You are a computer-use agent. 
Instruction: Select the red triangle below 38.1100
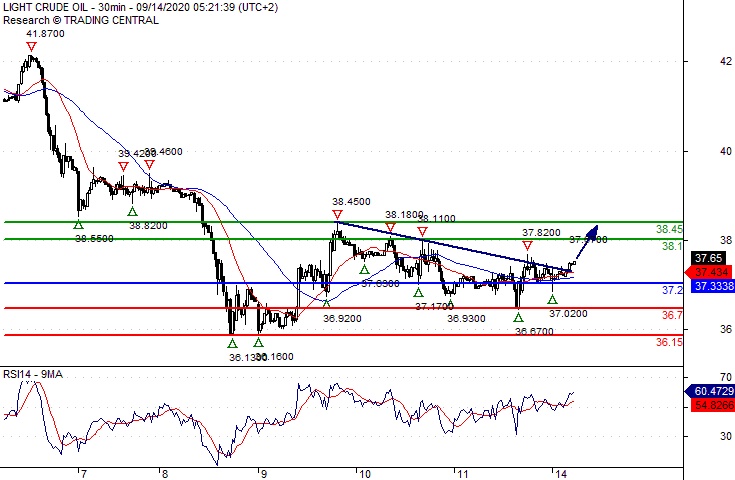[422, 232]
